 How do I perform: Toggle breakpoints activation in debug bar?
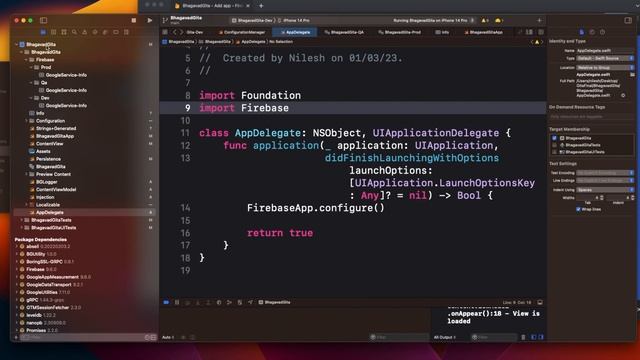tap(166, 302)
